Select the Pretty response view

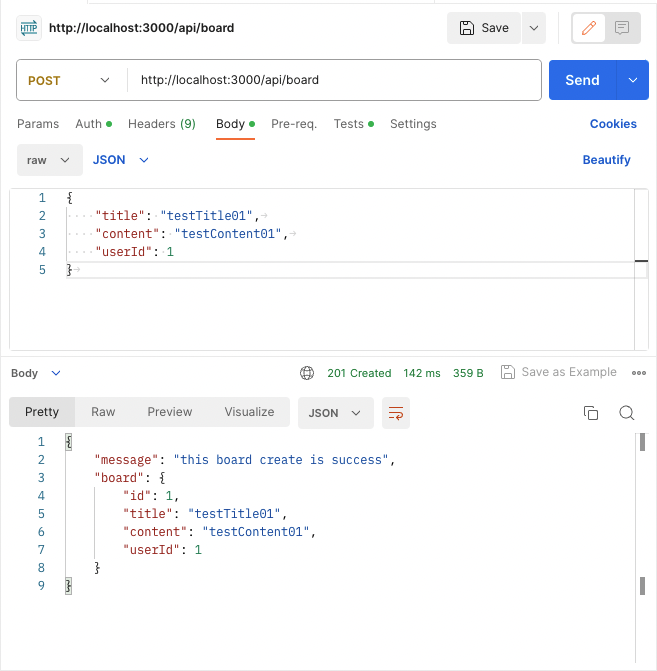coord(42,412)
